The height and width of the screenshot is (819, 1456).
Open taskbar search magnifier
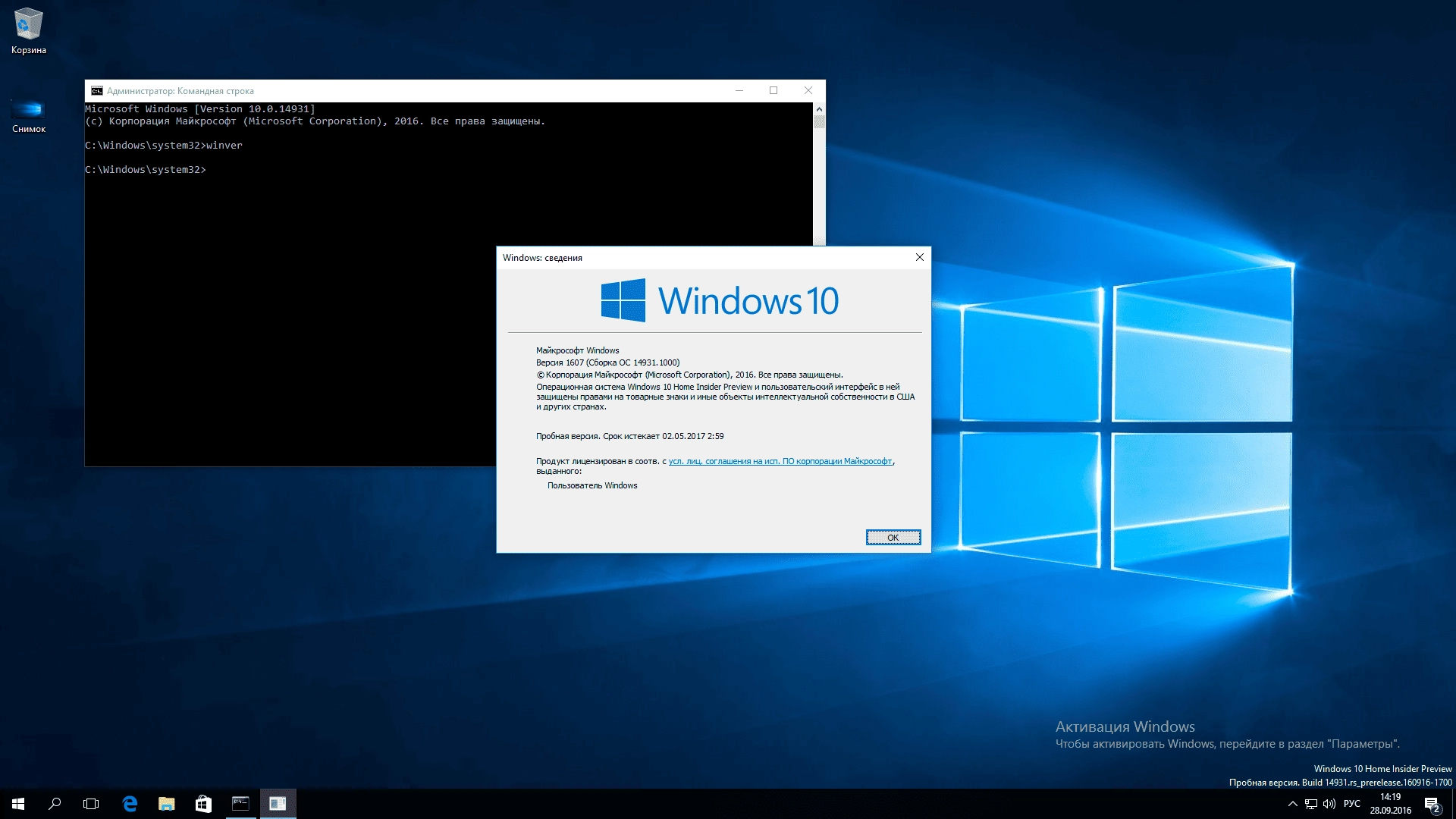[x=55, y=804]
